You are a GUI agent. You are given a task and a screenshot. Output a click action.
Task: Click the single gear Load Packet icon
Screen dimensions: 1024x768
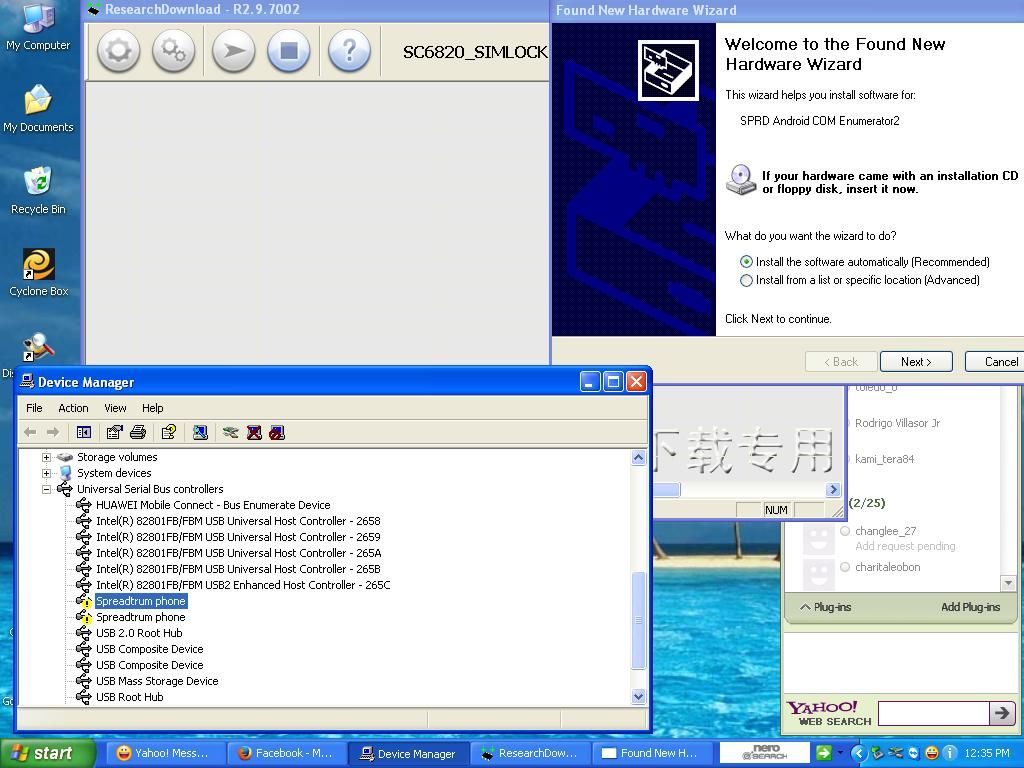tap(118, 51)
